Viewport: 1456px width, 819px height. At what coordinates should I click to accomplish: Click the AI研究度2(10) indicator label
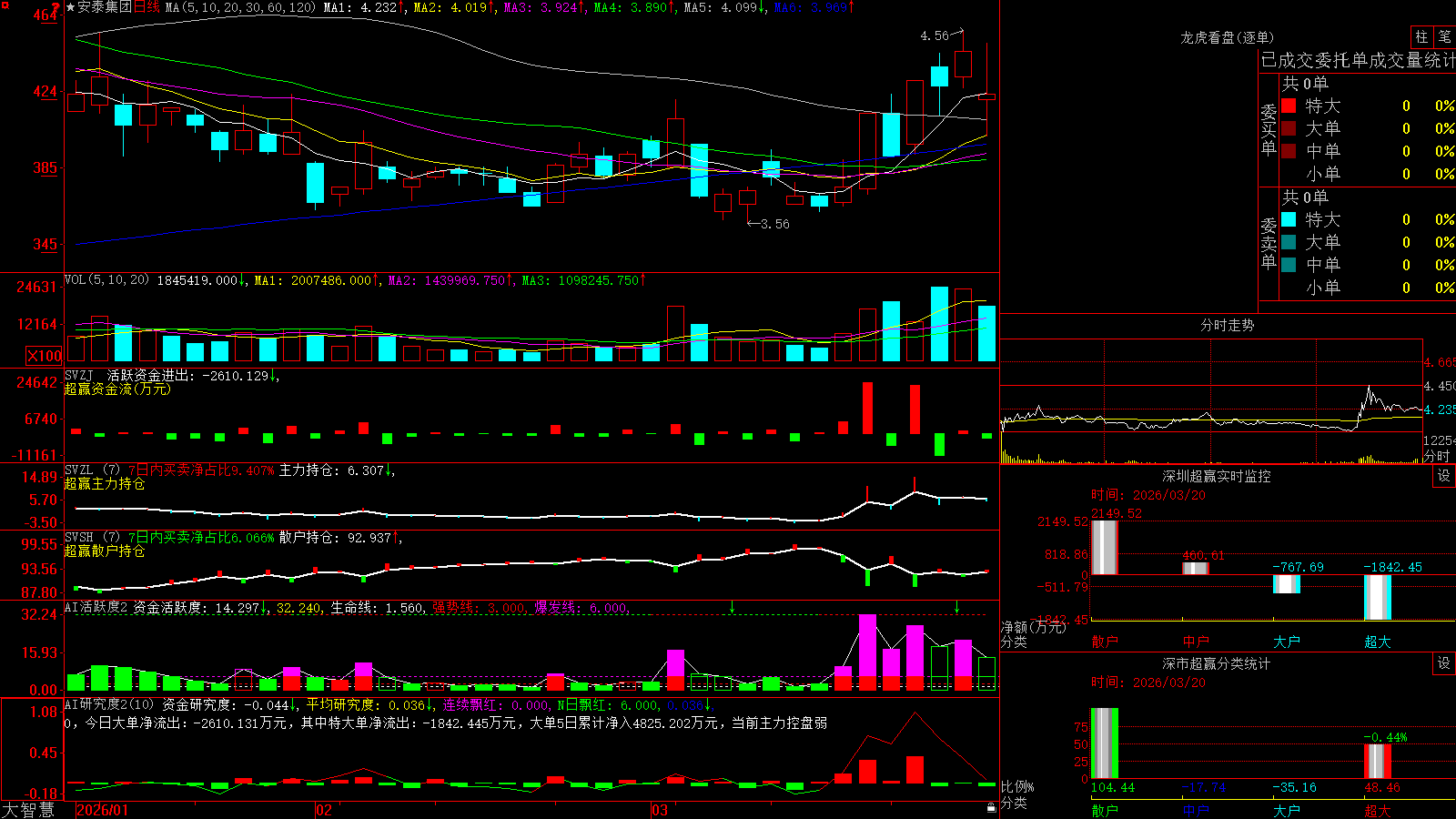(109, 704)
